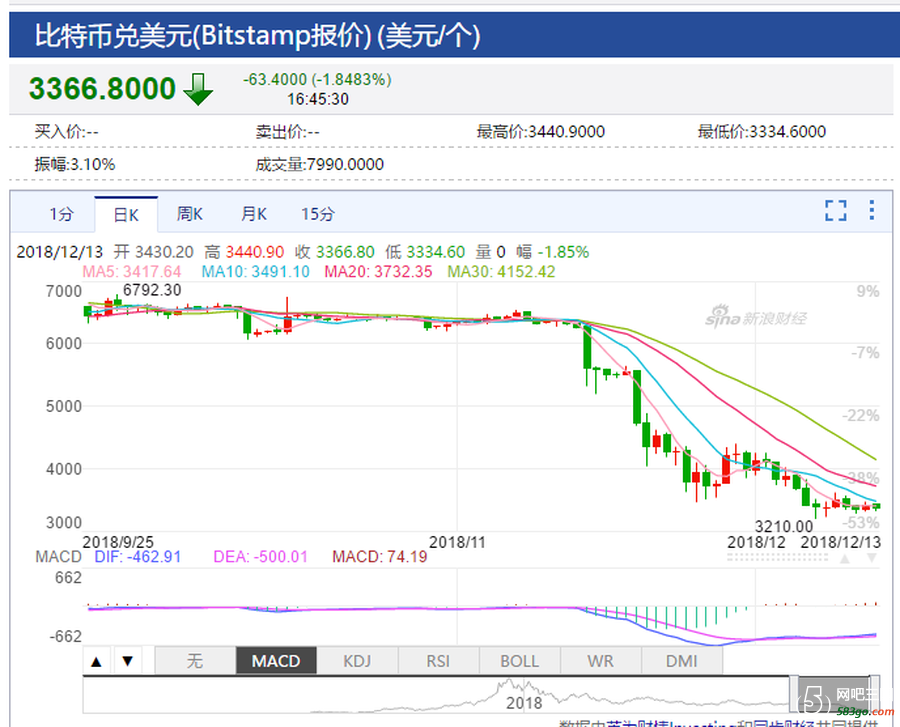Viewport: 900px width, 727px height.
Task: Click the 2018/9/25 start date label
Action: [118, 542]
